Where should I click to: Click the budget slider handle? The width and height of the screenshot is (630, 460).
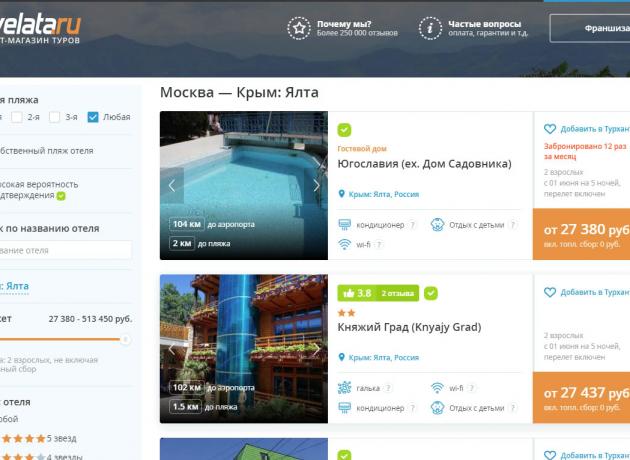click(x=125, y=339)
